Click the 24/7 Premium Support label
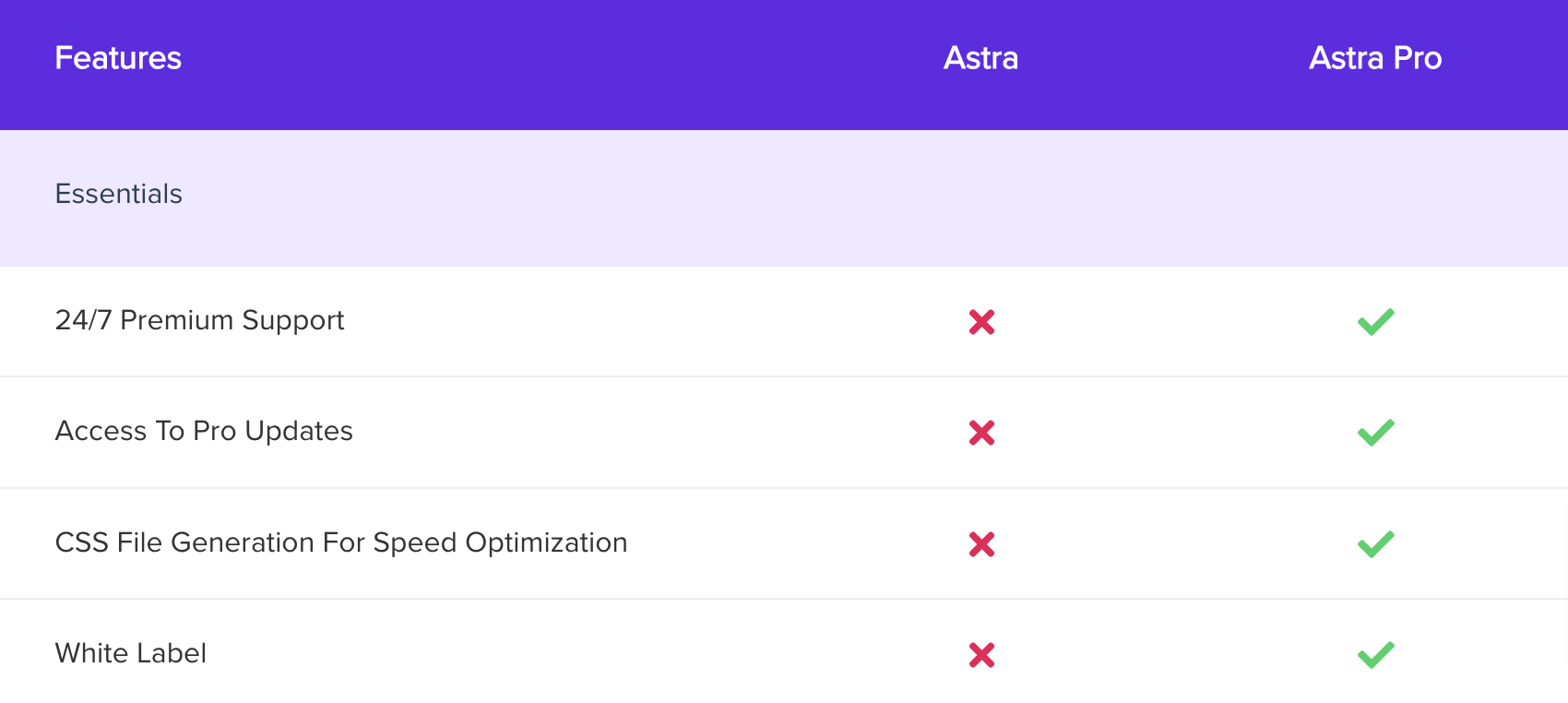 199,320
